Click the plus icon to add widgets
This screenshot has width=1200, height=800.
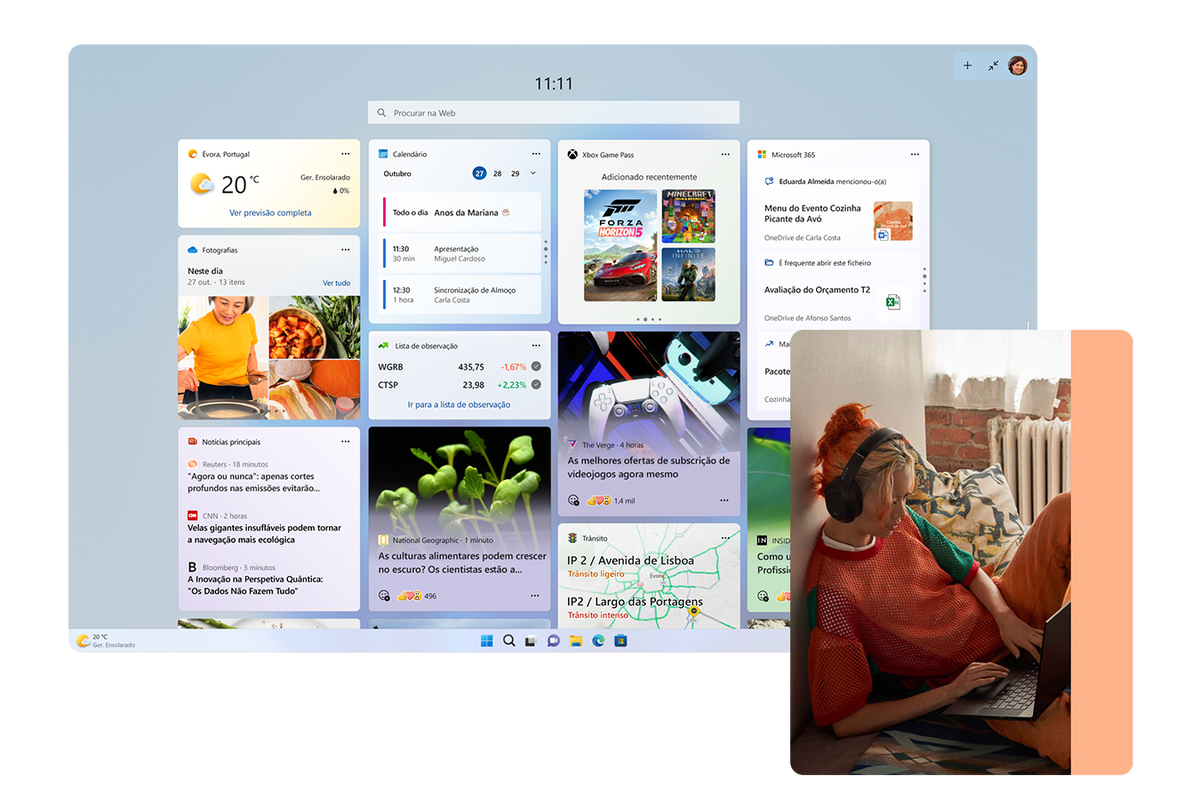click(x=967, y=66)
